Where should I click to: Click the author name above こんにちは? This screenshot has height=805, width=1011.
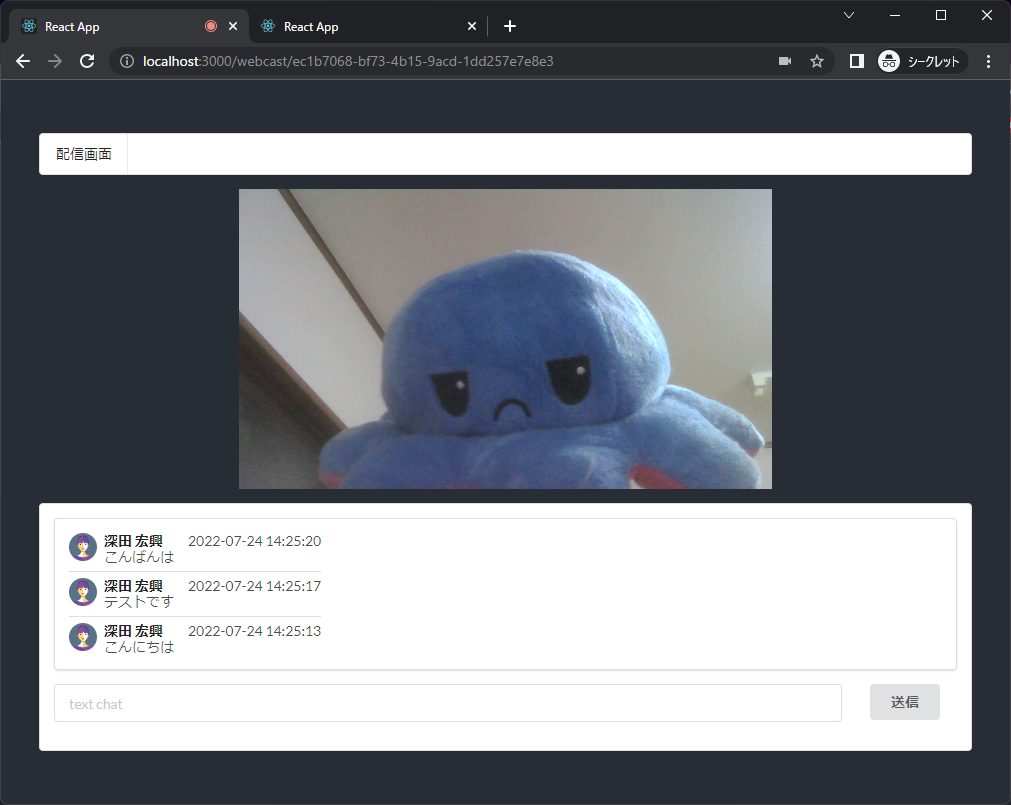tap(133, 631)
